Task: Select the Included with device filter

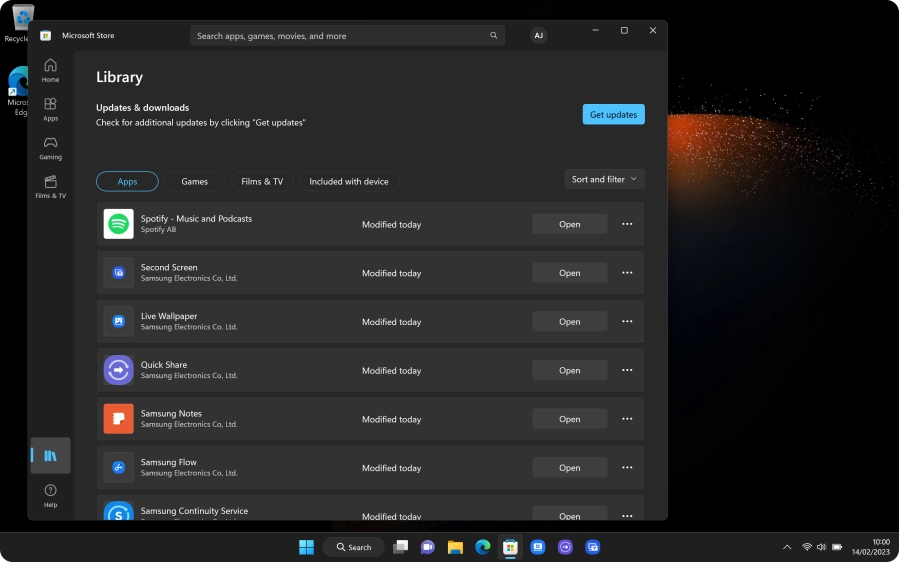Action: pyautogui.click(x=348, y=182)
